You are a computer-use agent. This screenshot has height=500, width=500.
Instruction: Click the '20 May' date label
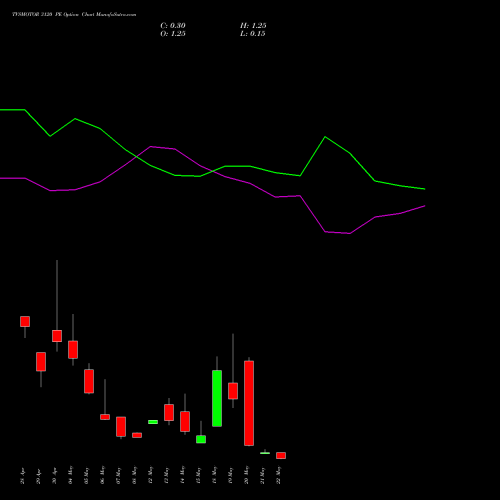click(246, 475)
